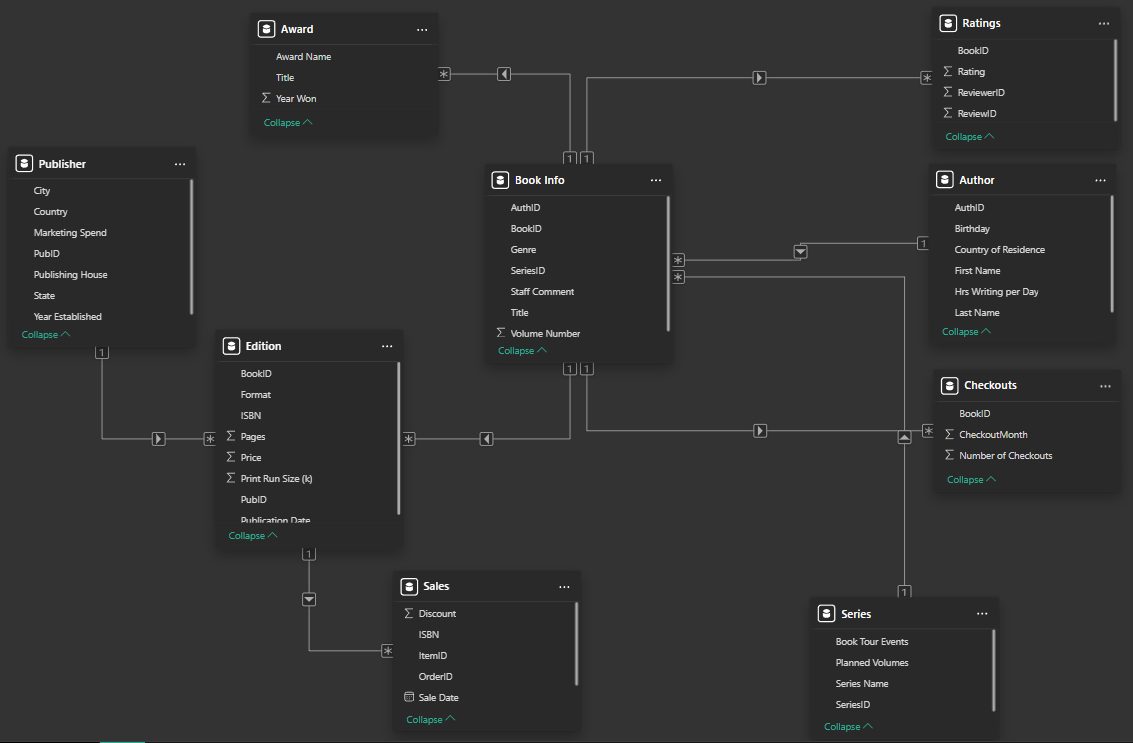The height and width of the screenshot is (743, 1133).
Task: Click the Author table database icon
Action: click(944, 180)
